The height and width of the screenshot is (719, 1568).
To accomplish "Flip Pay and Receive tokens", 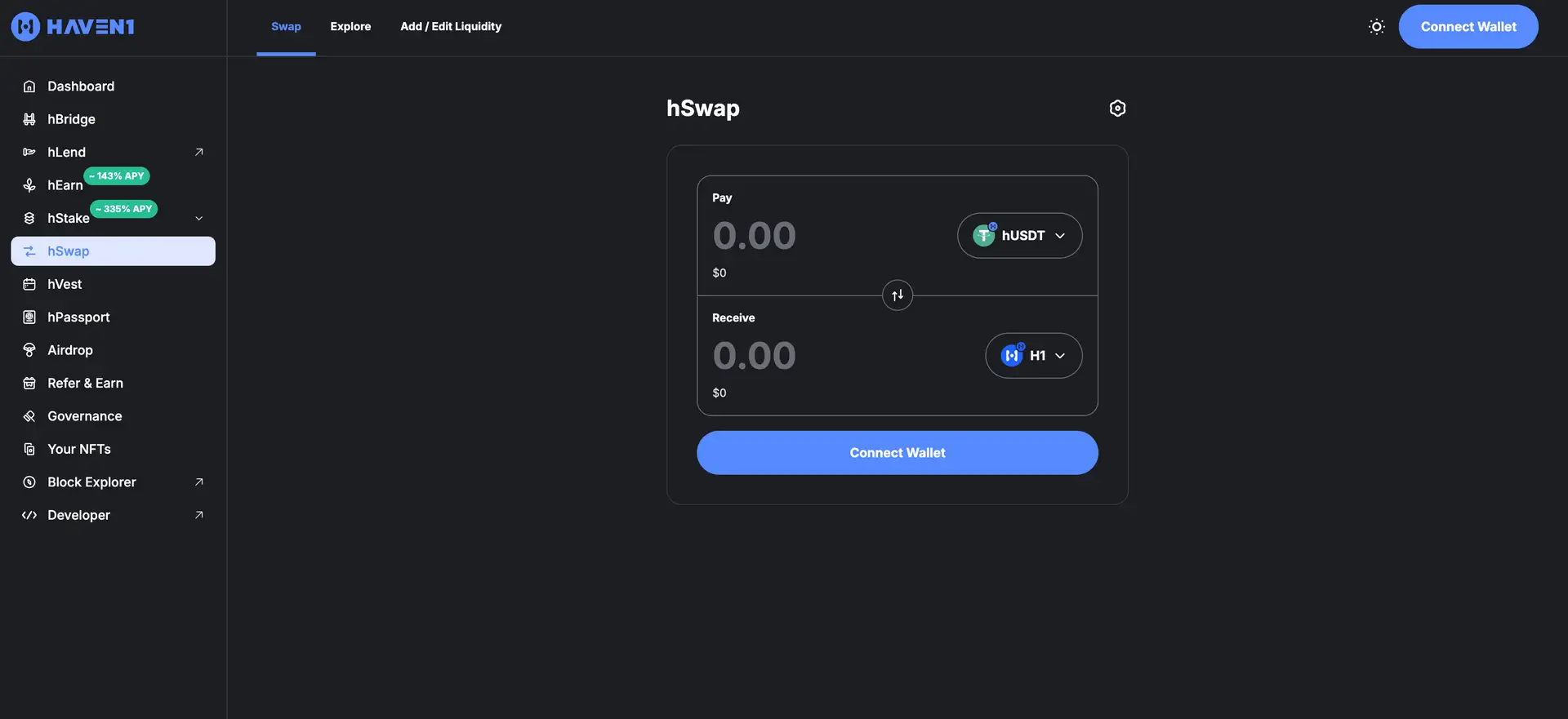I will coord(897,295).
